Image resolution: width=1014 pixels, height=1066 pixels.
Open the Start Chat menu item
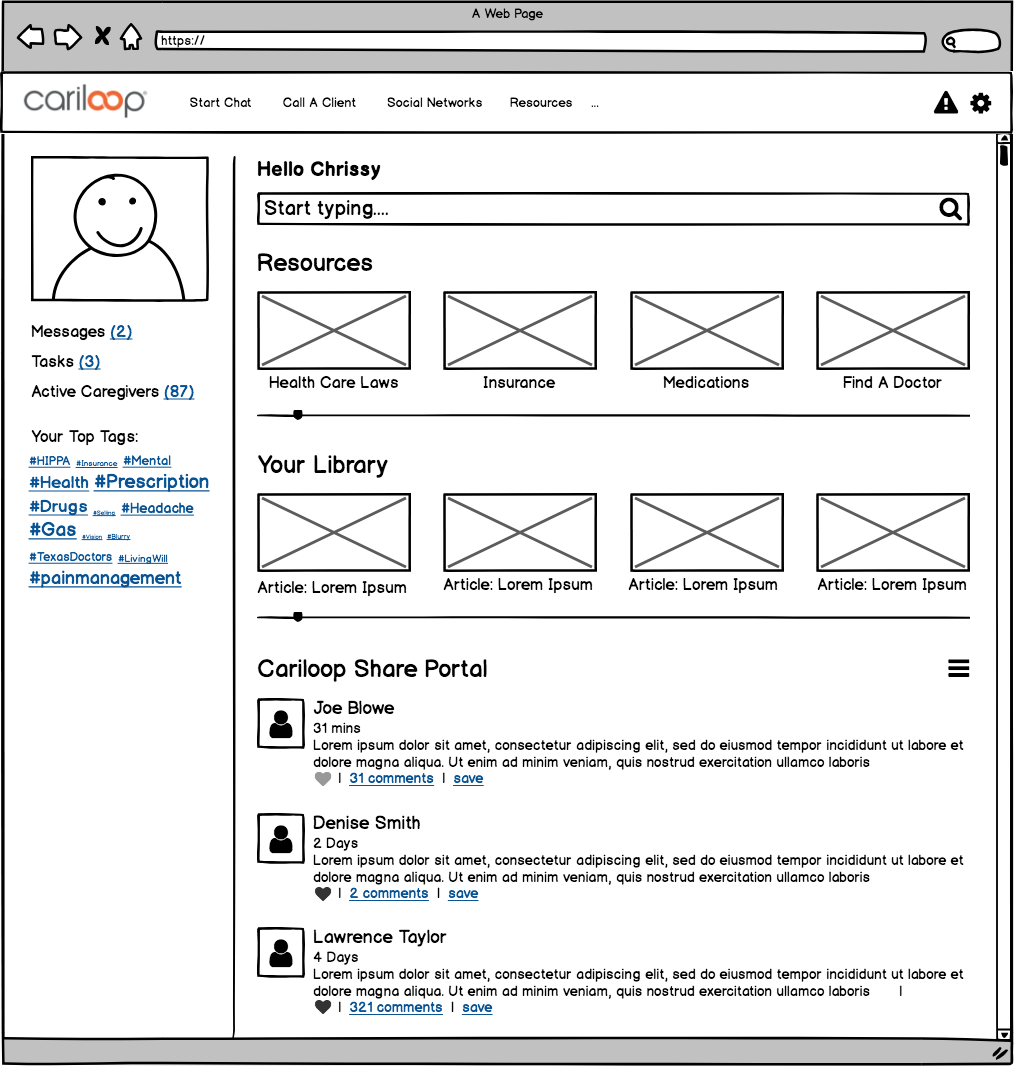pos(220,103)
